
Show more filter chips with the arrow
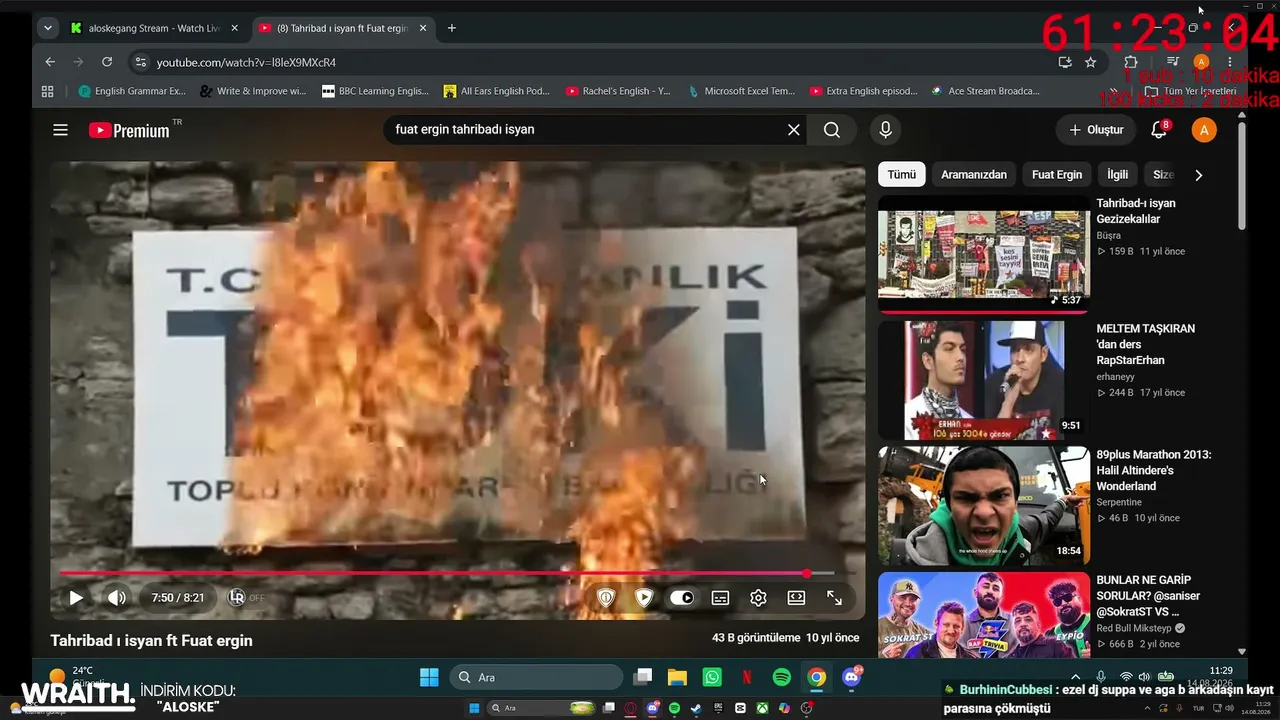pyautogui.click(x=1198, y=175)
